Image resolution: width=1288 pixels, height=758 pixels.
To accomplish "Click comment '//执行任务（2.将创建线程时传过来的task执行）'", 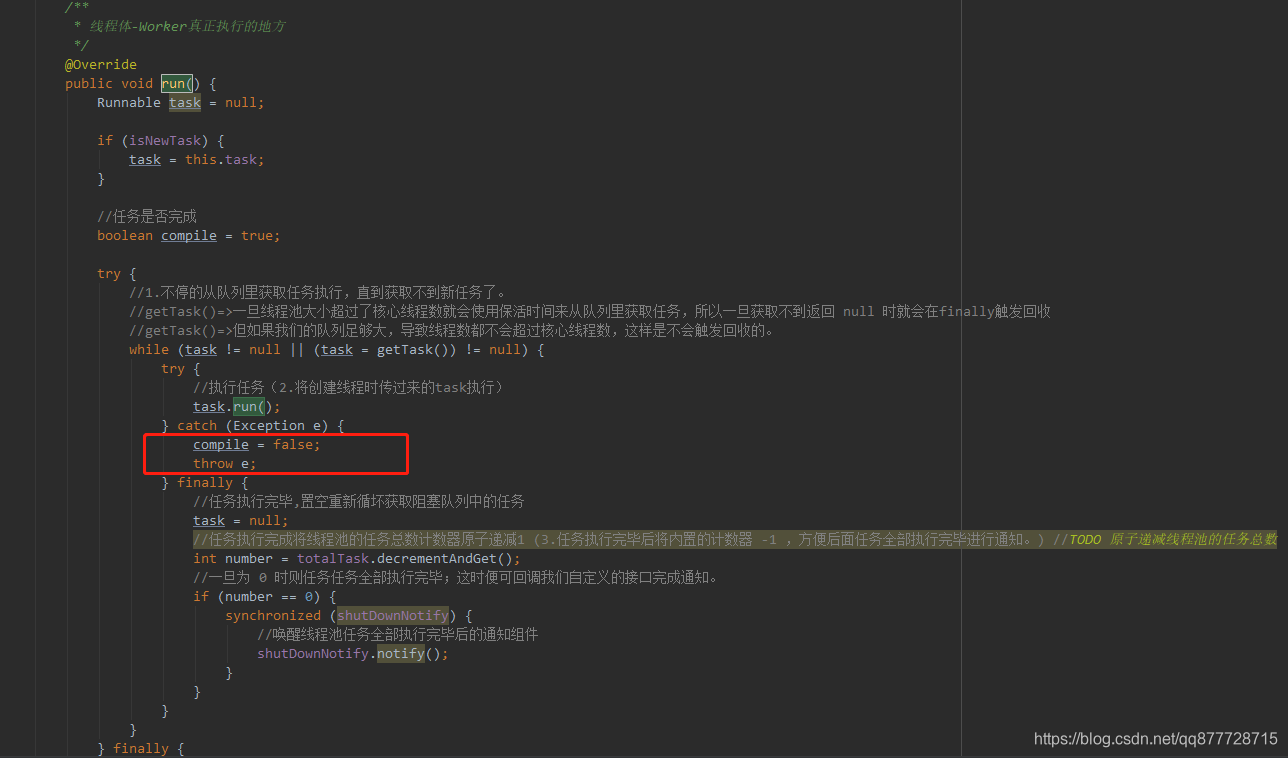I will (x=348, y=387).
